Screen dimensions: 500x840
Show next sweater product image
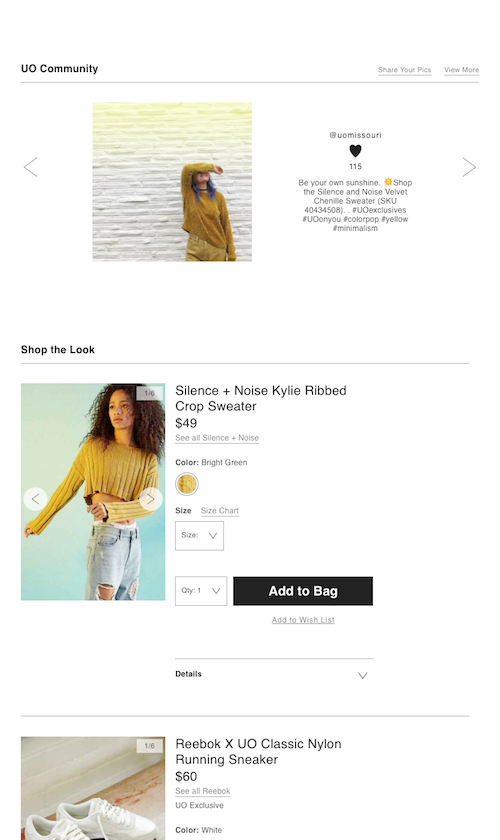click(x=151, y=499)
